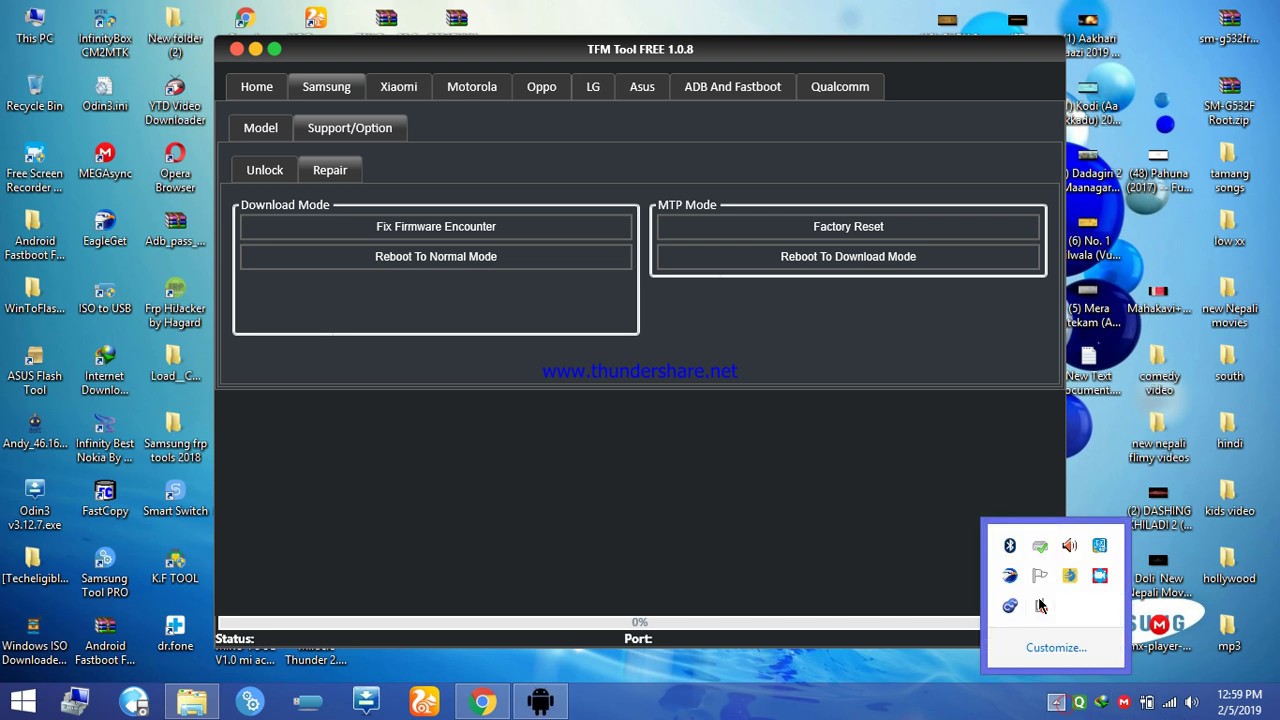Select SM-G532F Root.zip archive icon

click(1229, 100)
